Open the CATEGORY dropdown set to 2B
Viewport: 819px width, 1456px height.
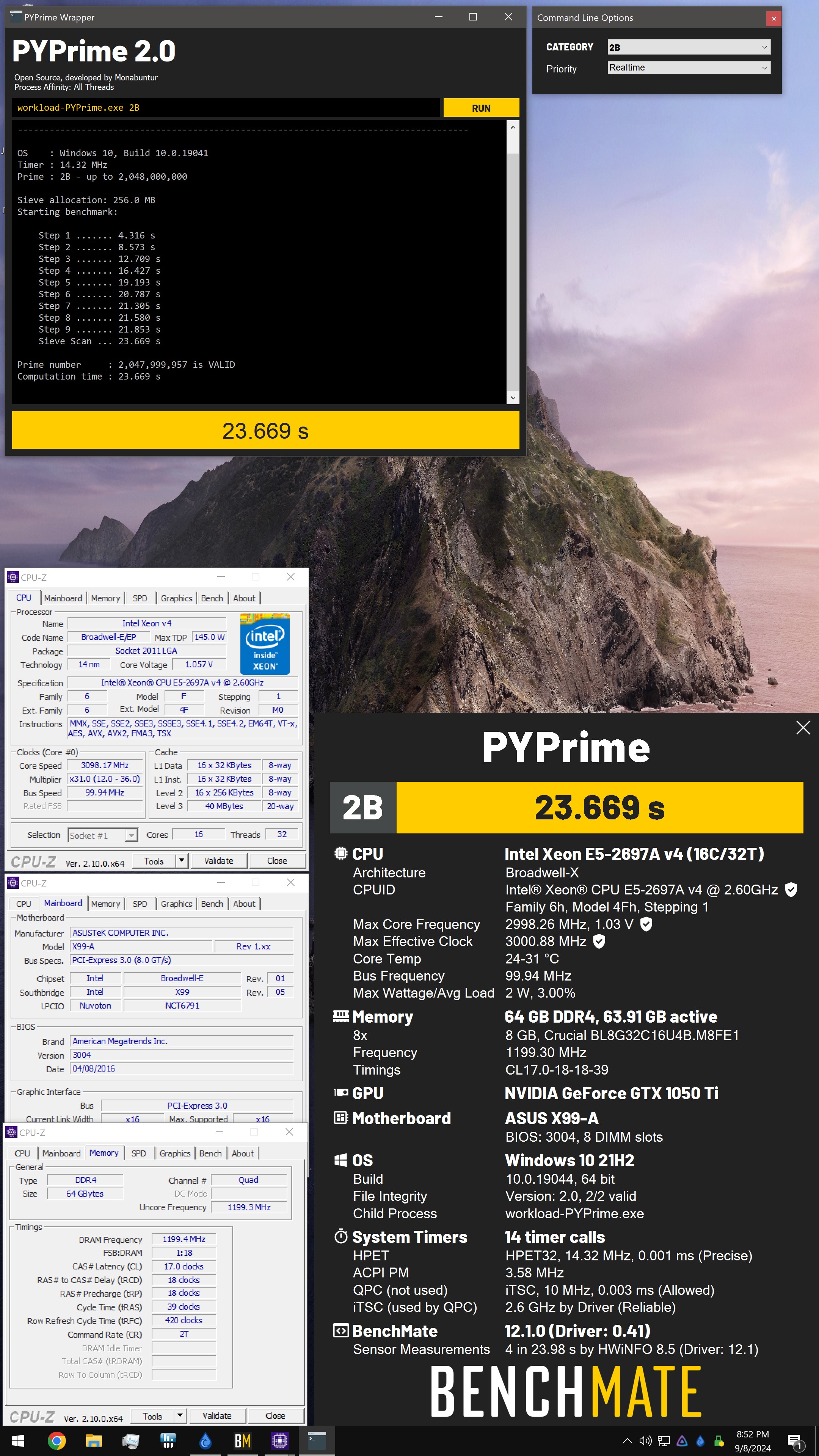[689, 47]
